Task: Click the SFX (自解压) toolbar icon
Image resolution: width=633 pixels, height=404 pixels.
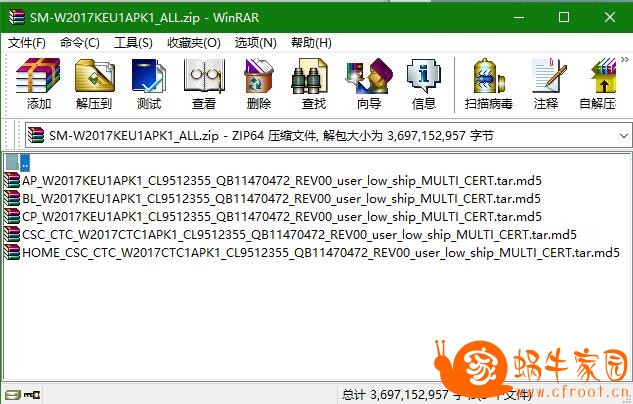Action: tap(598, 84)
